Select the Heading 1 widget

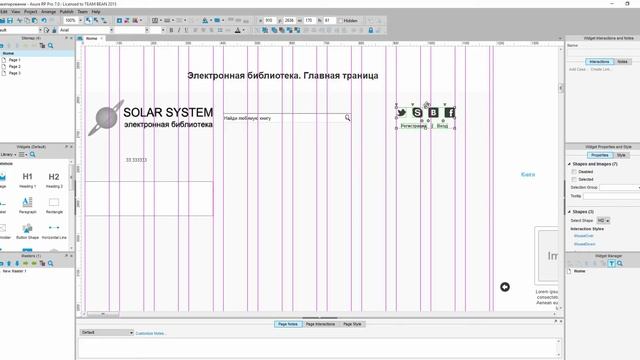pyautogui.click(x=27, y=180)
